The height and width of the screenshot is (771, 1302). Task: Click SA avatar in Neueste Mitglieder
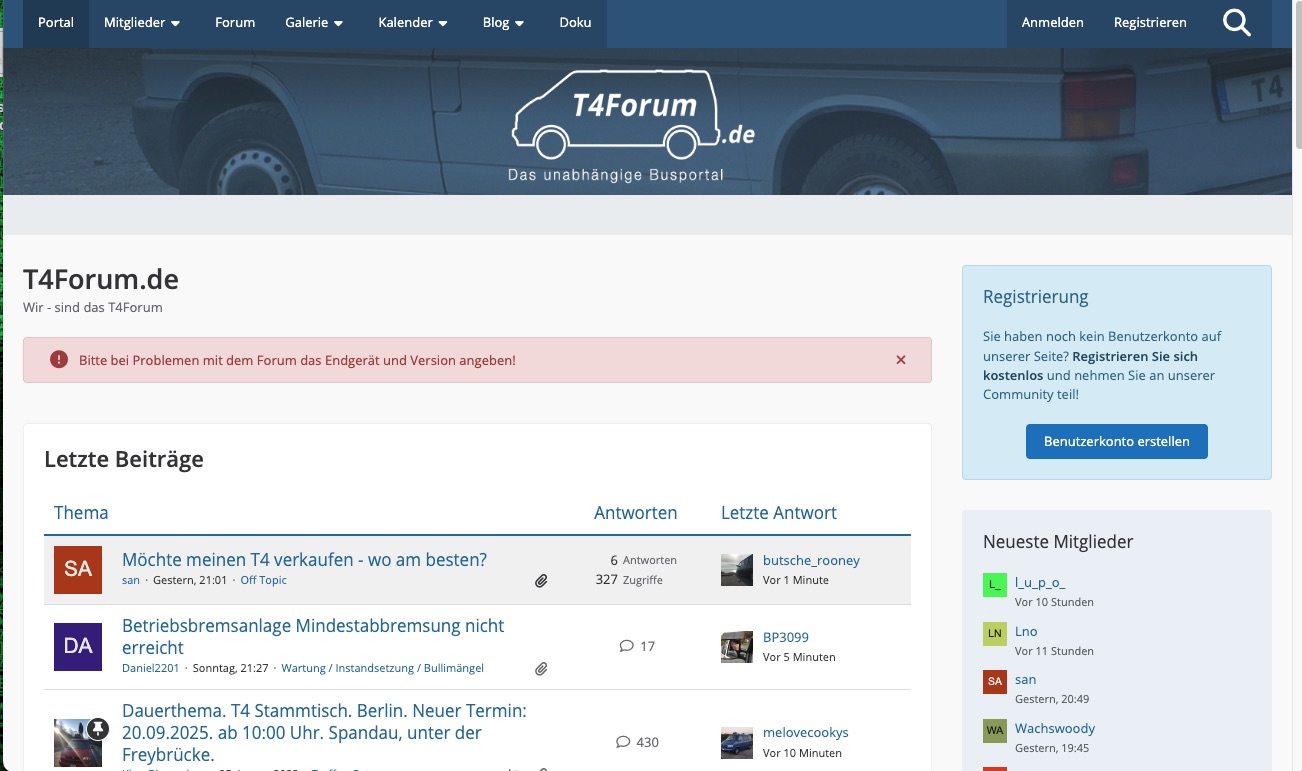(x=994, y=682)
